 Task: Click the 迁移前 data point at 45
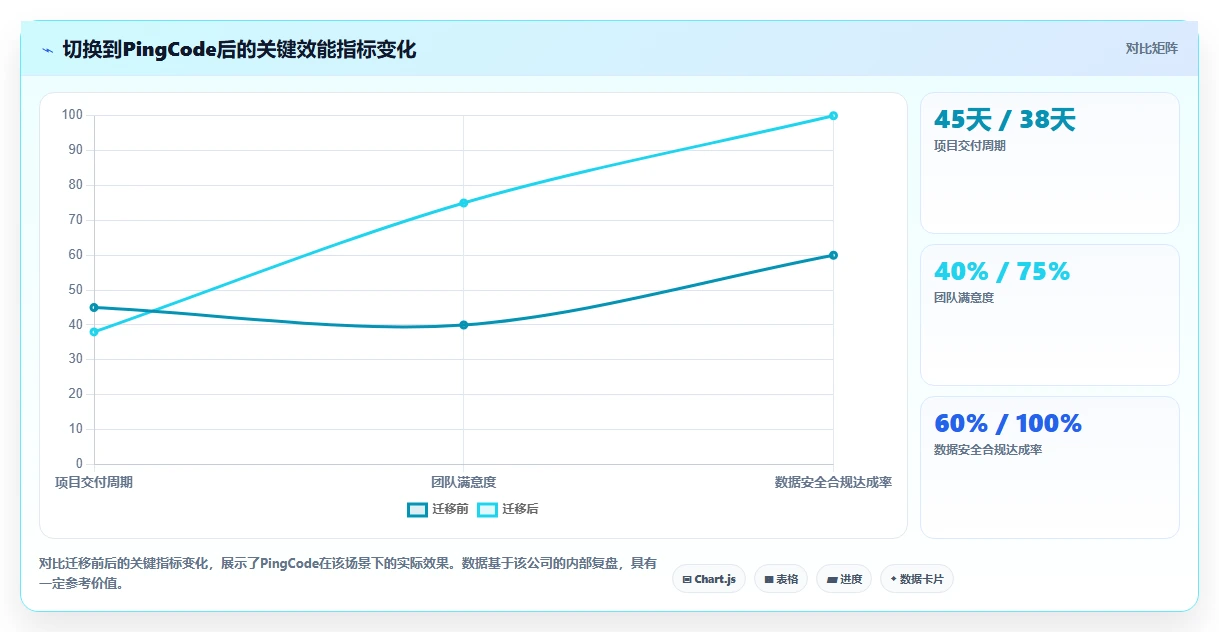coord(94,307)
